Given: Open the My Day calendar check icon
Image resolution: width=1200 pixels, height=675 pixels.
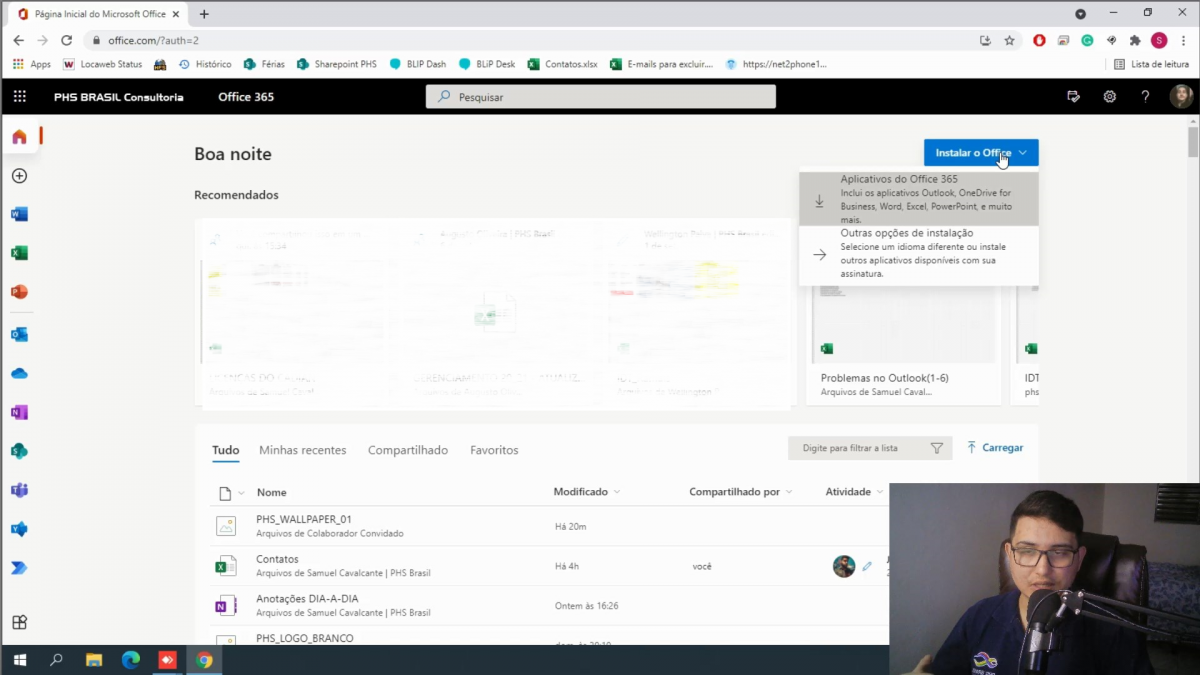Looking at the screenshot, I should (x=1073, y=97).
